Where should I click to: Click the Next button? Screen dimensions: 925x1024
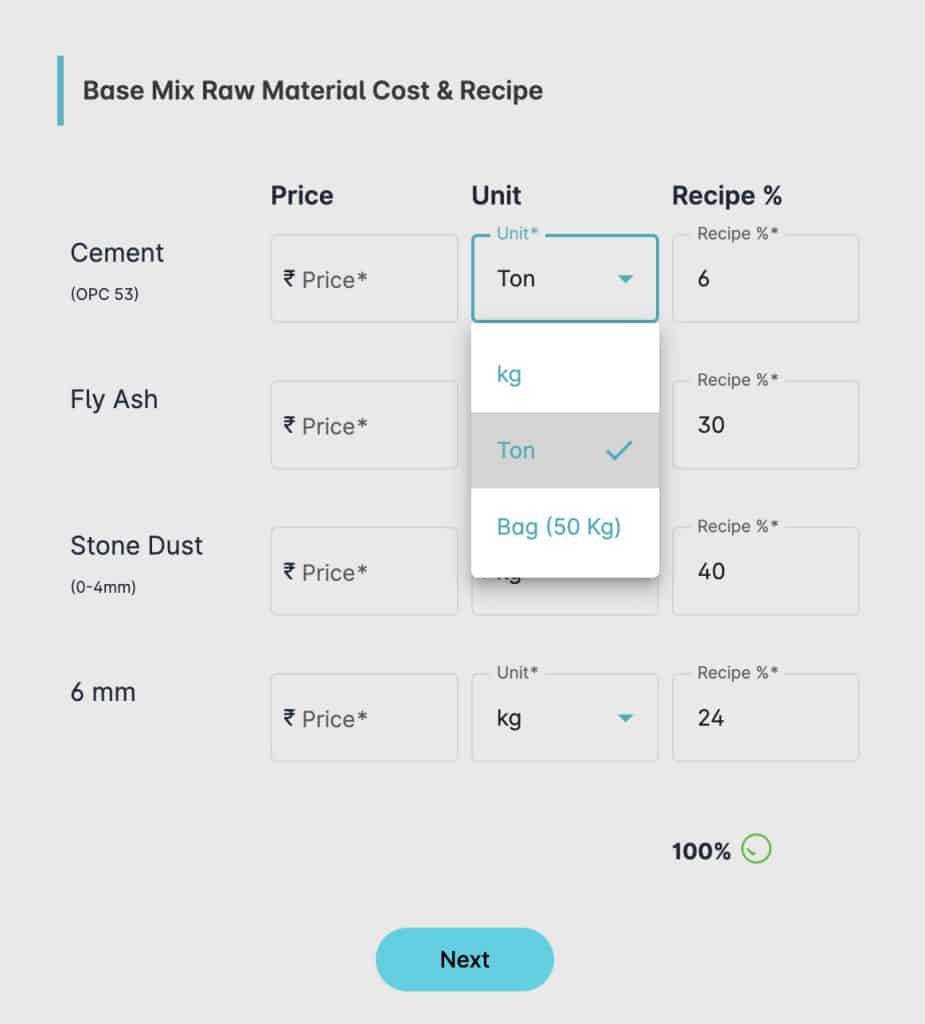tap(464, 959)
